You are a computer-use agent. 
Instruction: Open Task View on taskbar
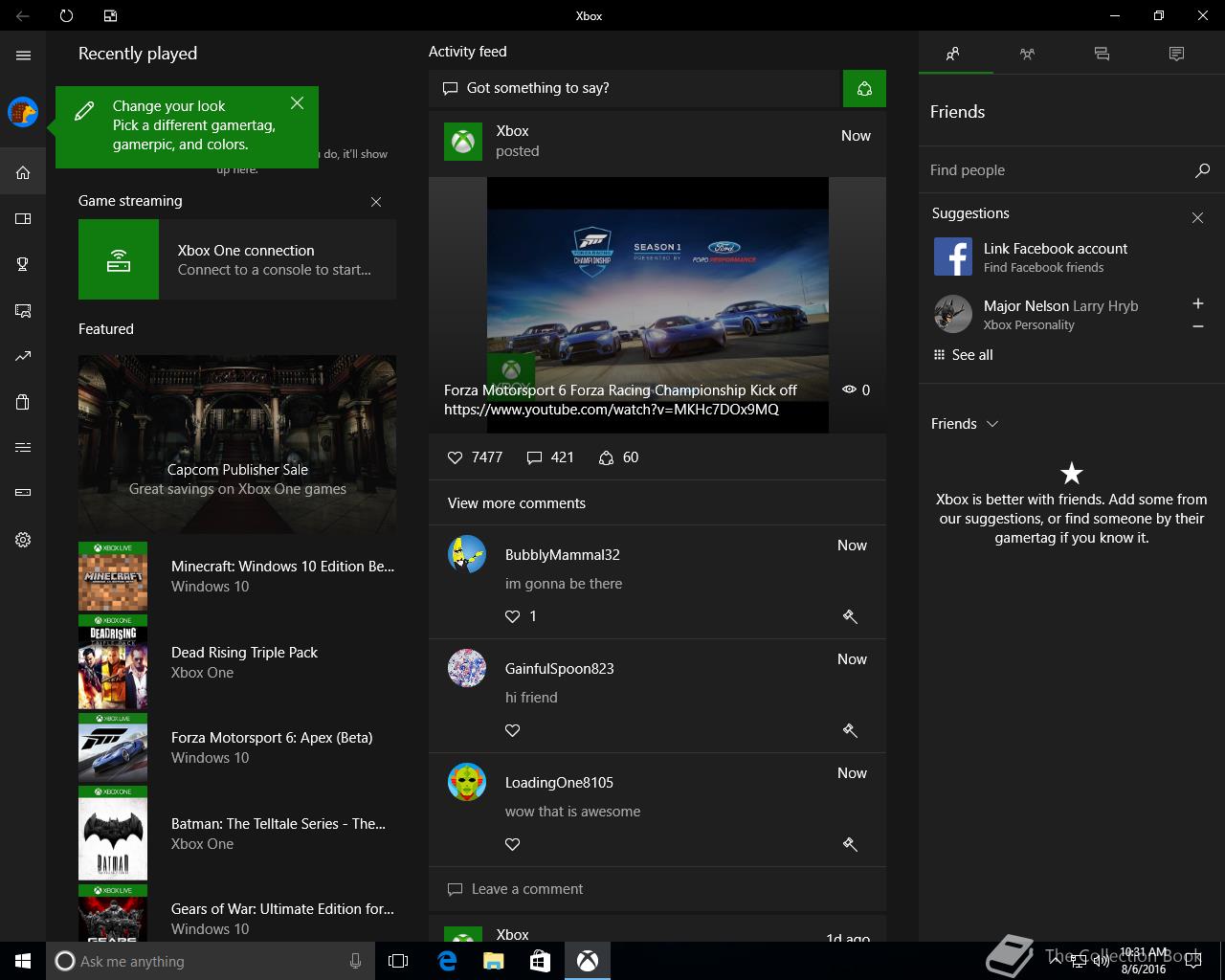398,961
